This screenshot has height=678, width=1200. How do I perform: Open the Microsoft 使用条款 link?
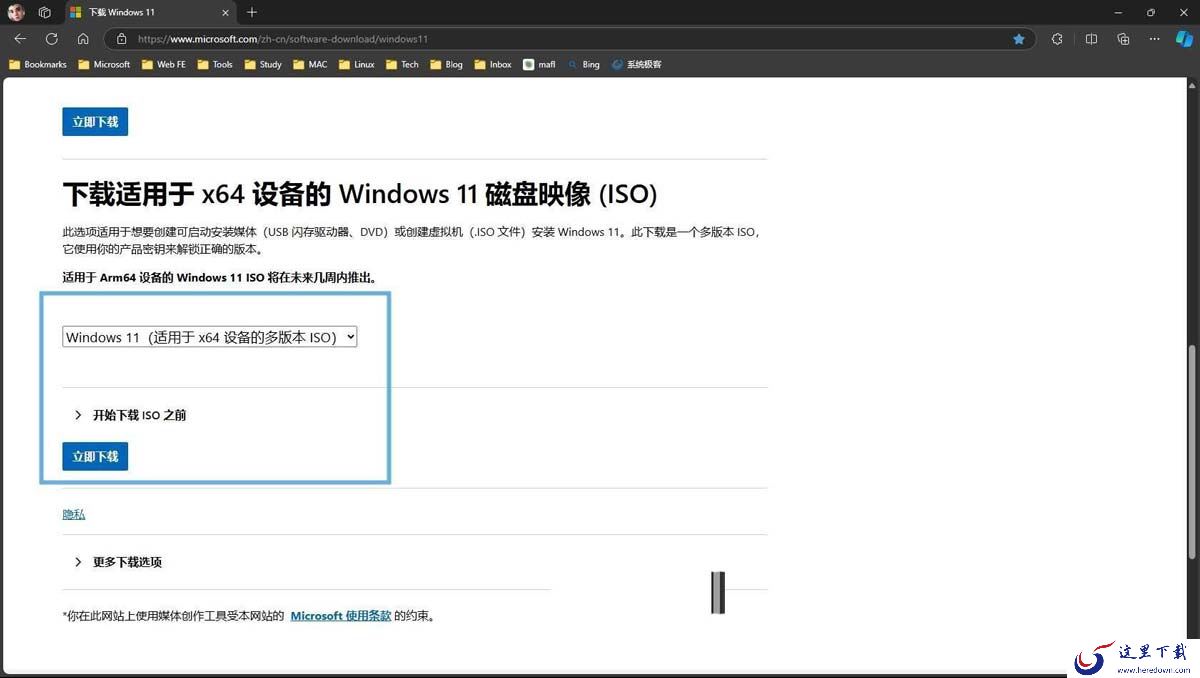(341, 616)
